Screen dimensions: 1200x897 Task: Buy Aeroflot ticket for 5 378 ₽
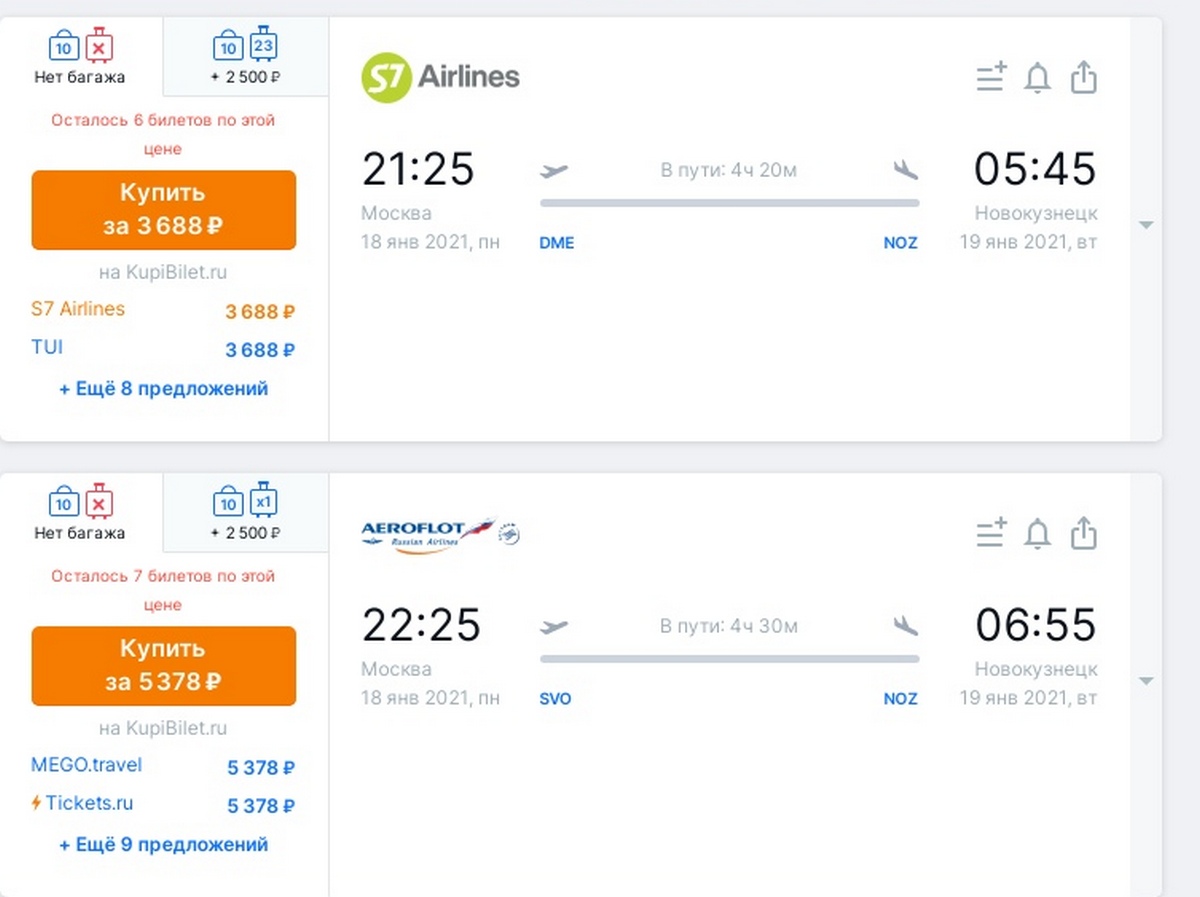coord(164,666)
